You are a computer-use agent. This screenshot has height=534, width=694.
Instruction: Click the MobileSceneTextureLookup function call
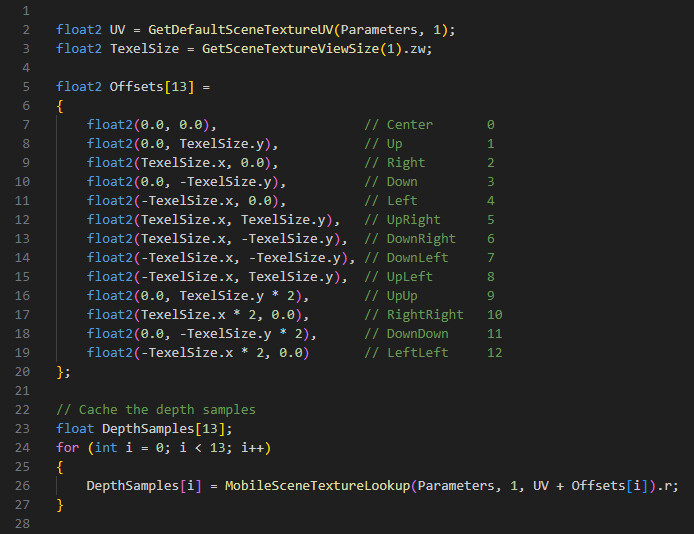click(x=316, y=486)
